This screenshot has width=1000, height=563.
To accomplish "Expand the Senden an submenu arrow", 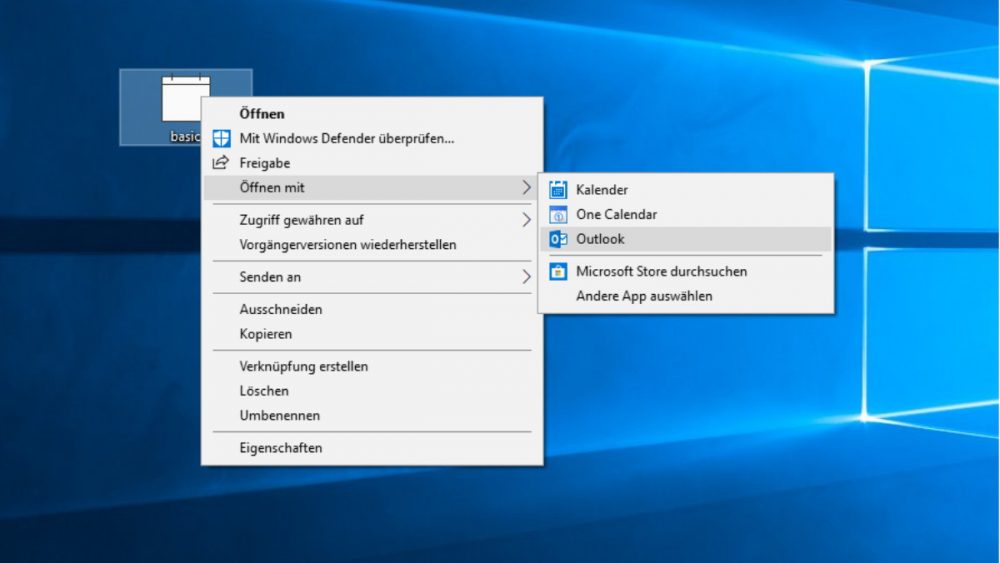I will pos(526,277).
